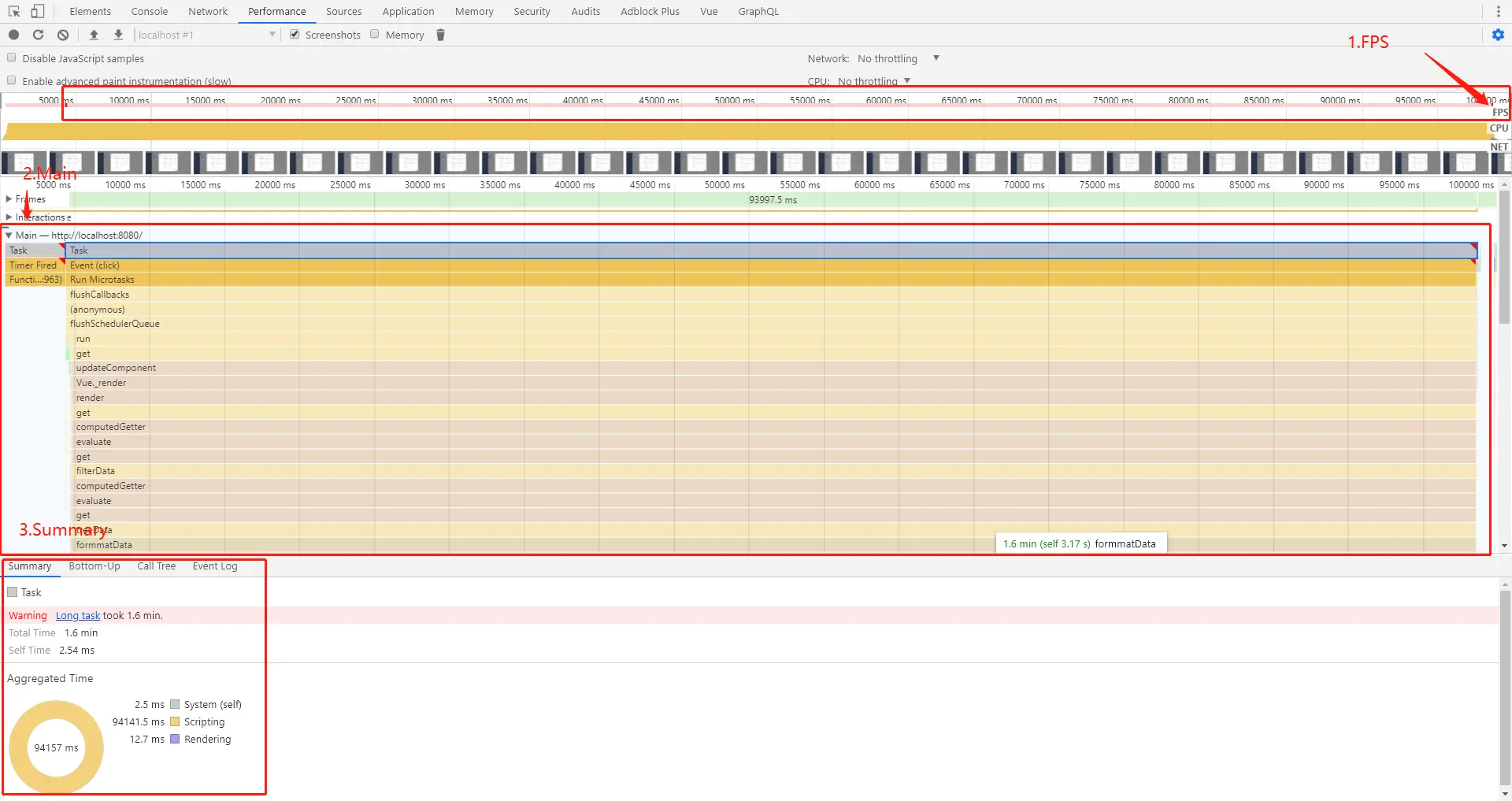Screen dimensions: 1512x801
Task: Open the Application tab
Action: [x=408, y=11]
